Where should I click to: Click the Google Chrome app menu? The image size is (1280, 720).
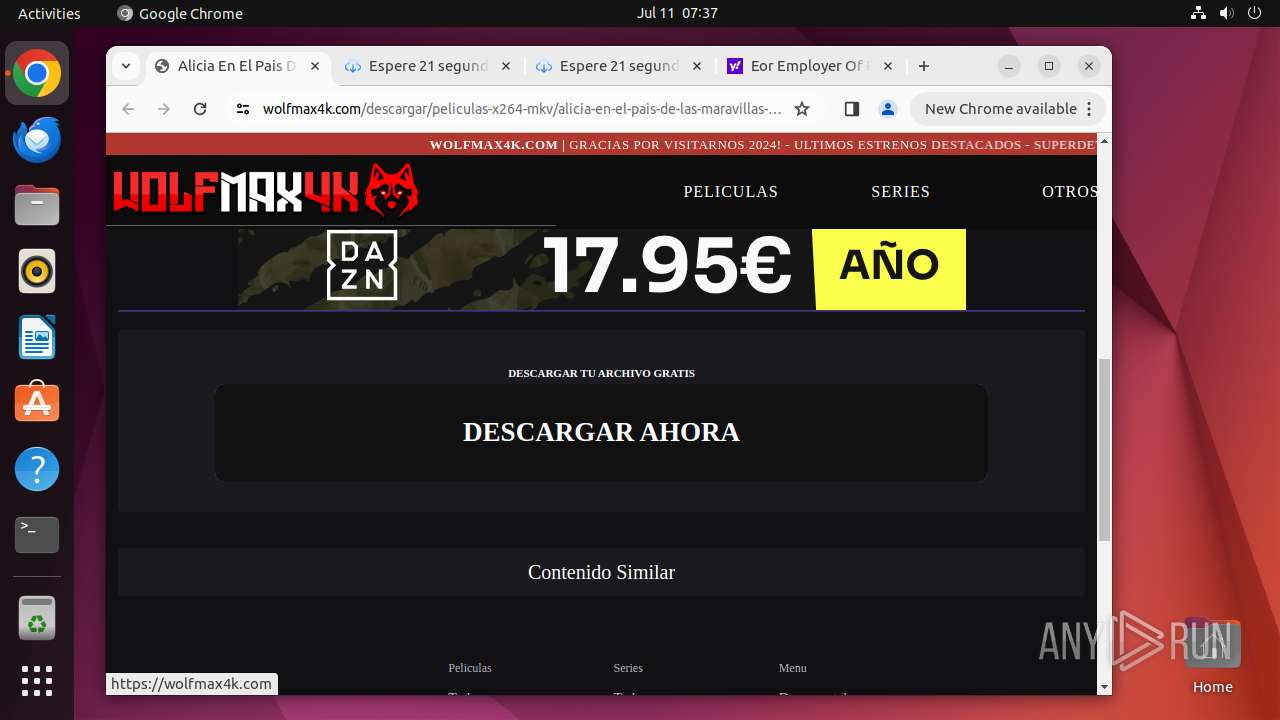click(x=180, y=13)
